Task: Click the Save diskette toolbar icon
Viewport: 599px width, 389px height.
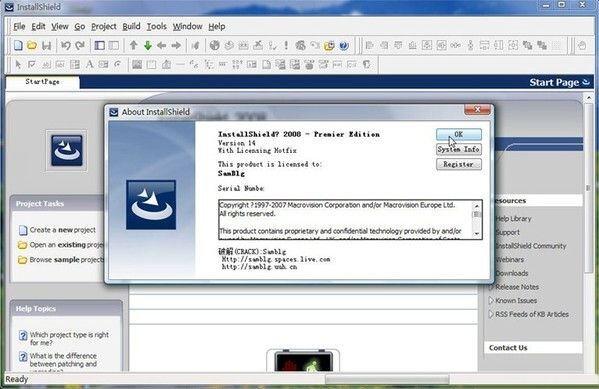Action: pos(47,46)
